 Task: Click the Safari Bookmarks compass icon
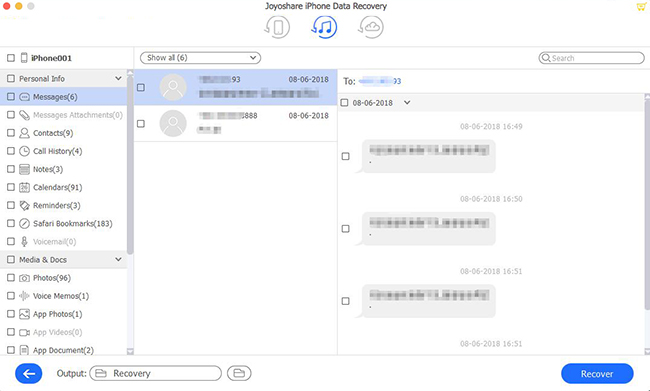coord(24,223)
